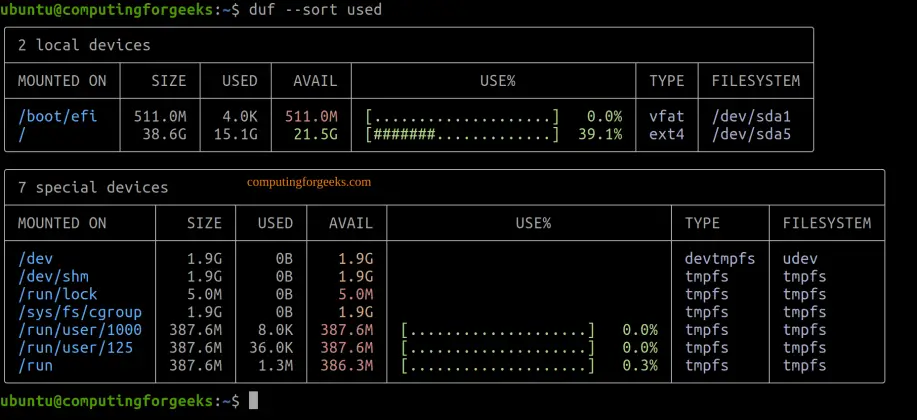Screen dimensions: 917x420
Task: Click the ext4 type value
Action: pos(666,134)
